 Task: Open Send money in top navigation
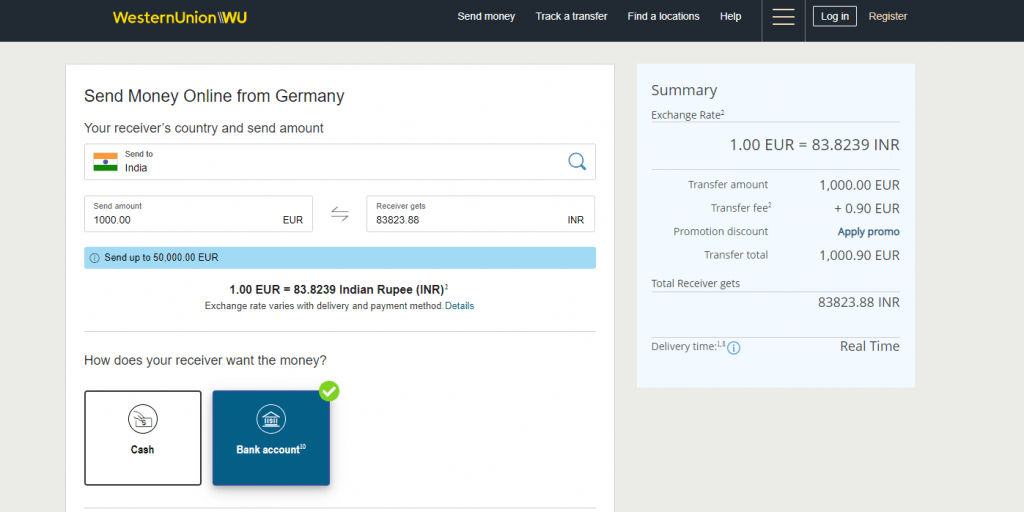click(x=486, y=16)
